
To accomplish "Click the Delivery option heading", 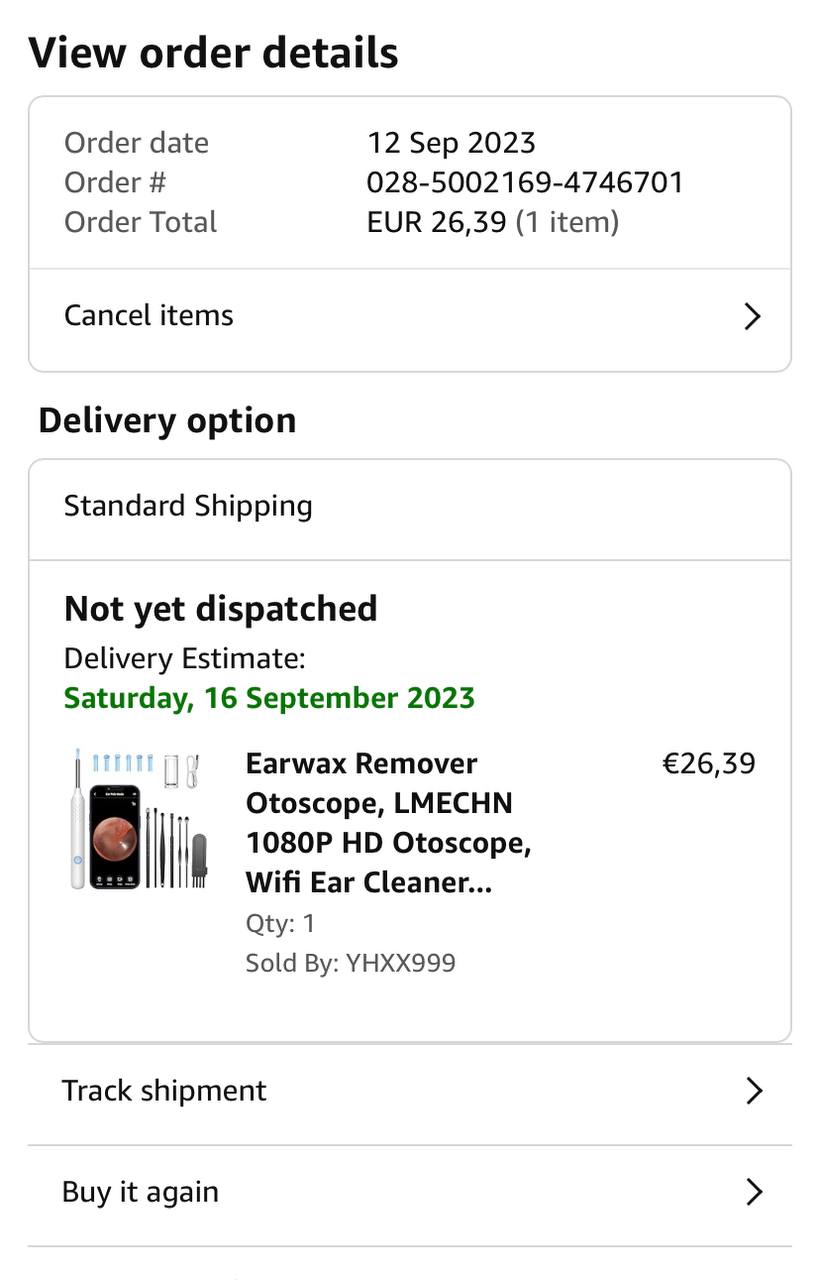I will coord(167,421).
